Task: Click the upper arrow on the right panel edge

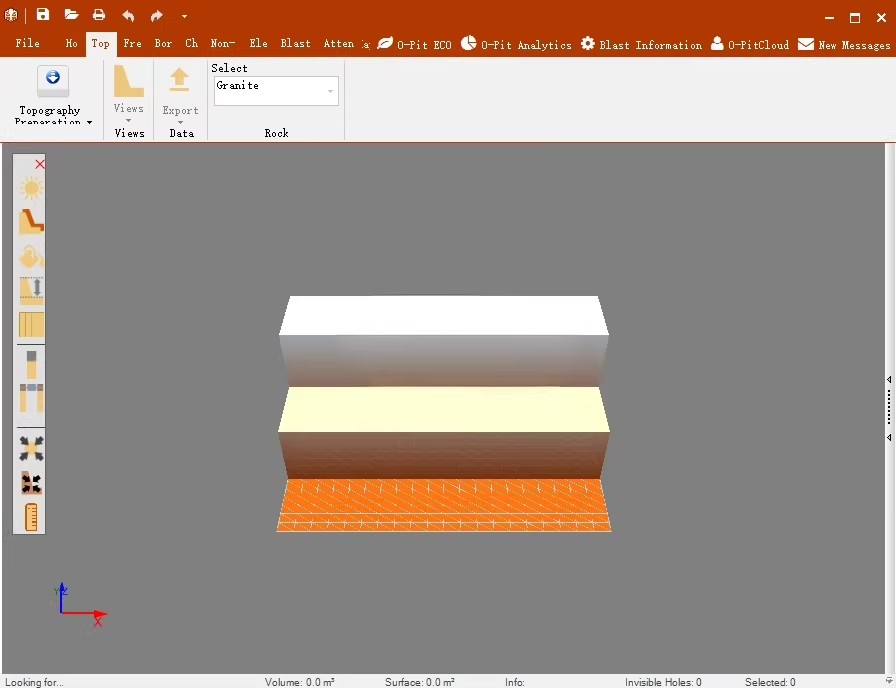Action: pos(889,379)
